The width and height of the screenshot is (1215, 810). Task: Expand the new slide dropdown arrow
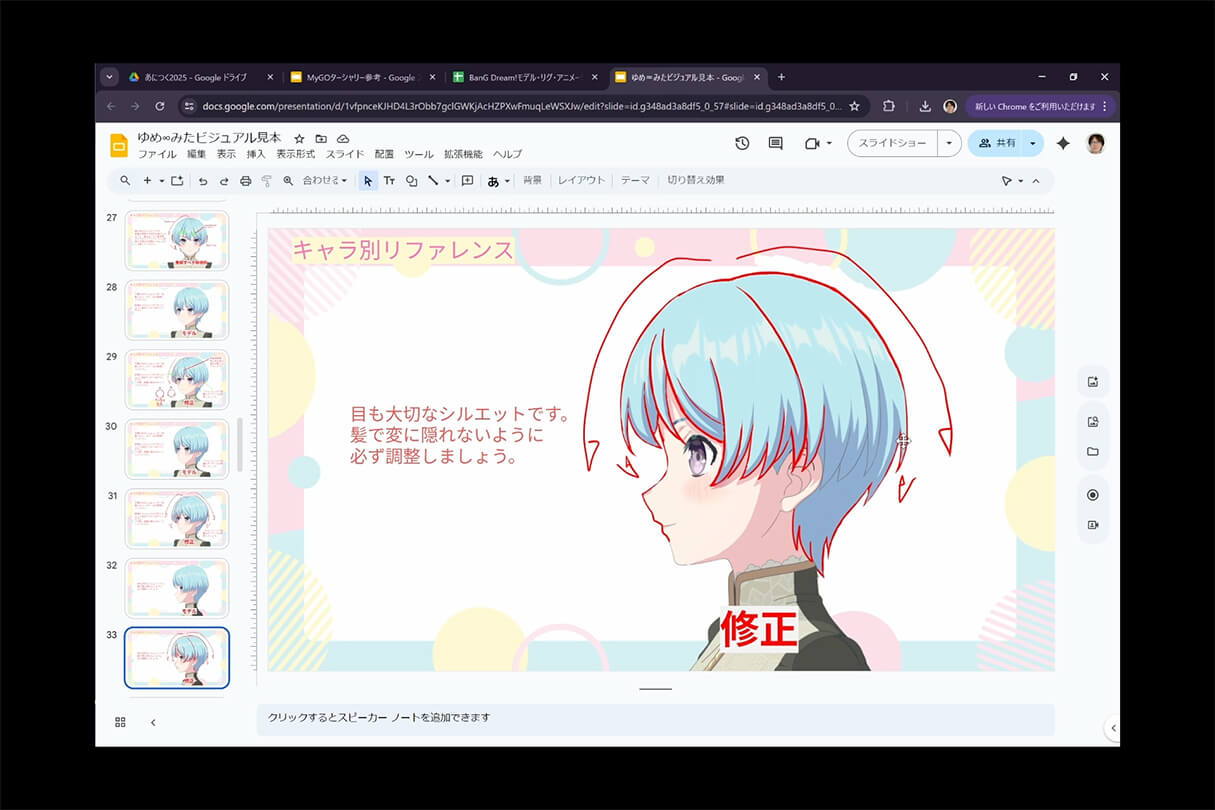tap(160, 180)
